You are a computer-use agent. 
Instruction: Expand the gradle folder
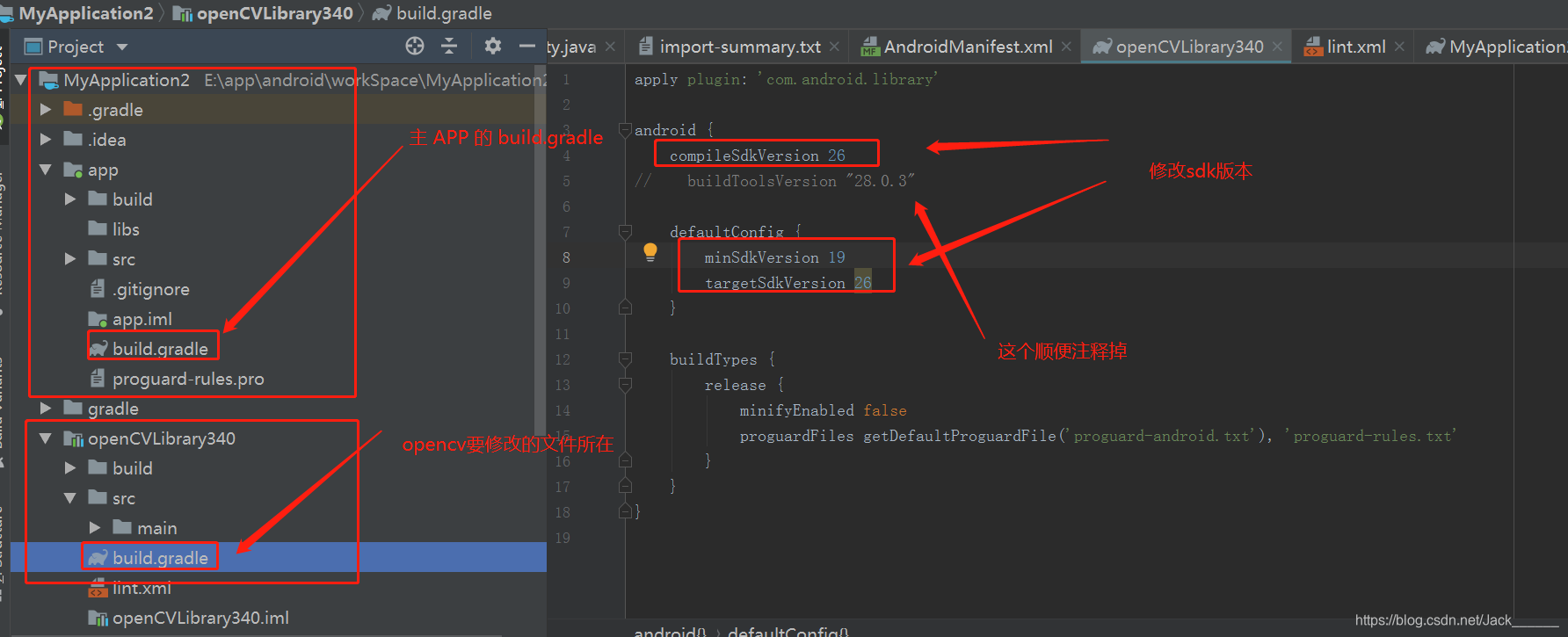pyautogui.click(x=46, y=409)
